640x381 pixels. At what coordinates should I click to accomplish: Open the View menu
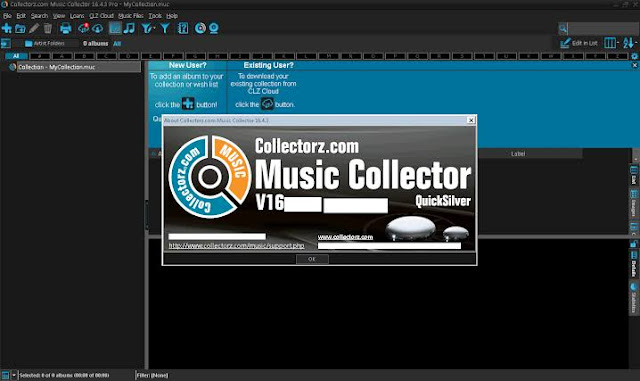(59, 16)
